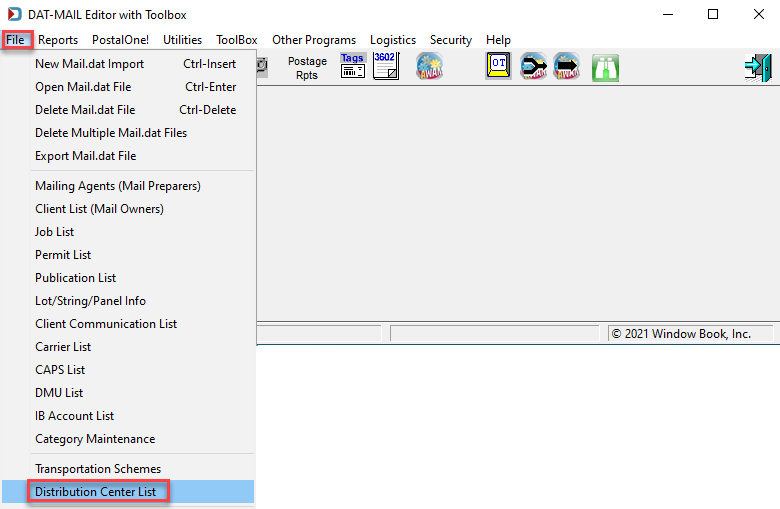Open the Tags toolbar icon
The width and height of the screenshot is (780, 509).
pos(353,66)
